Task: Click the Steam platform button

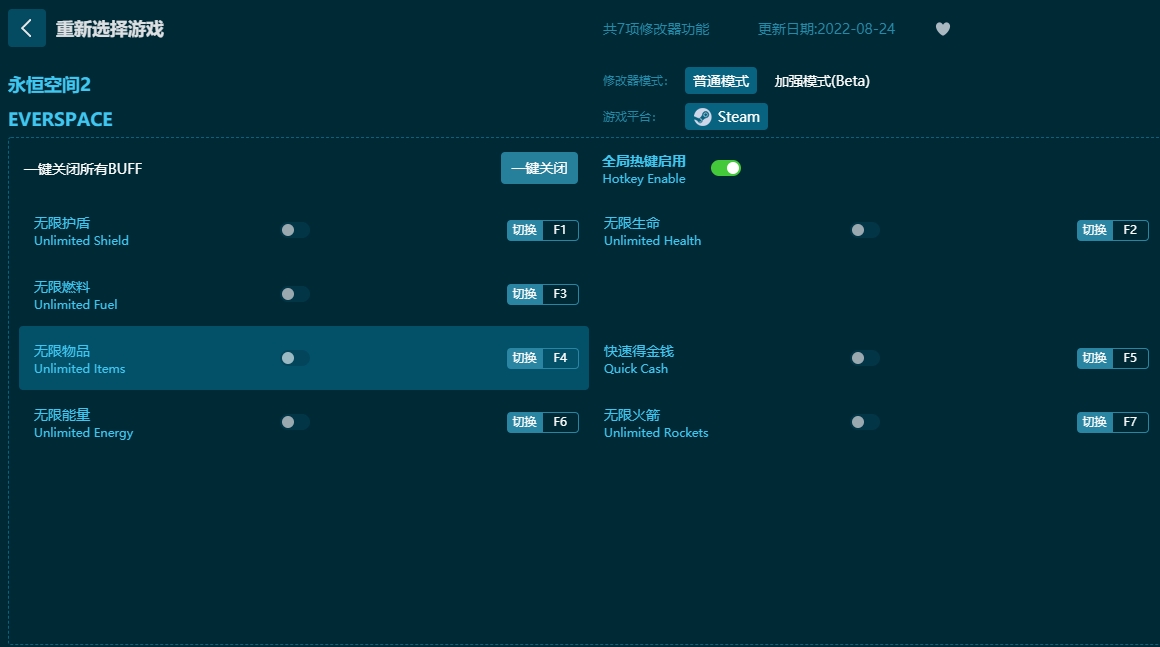Action: [x=726, y=117]
